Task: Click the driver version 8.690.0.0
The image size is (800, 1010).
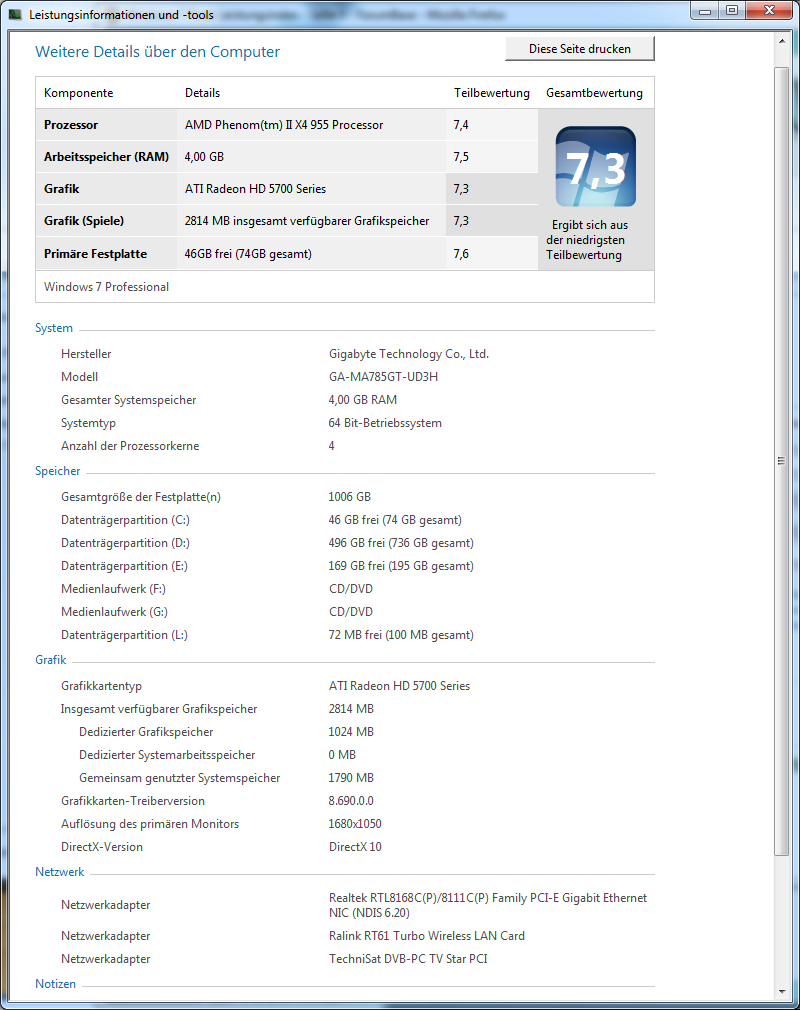Action: click(351, 801)
